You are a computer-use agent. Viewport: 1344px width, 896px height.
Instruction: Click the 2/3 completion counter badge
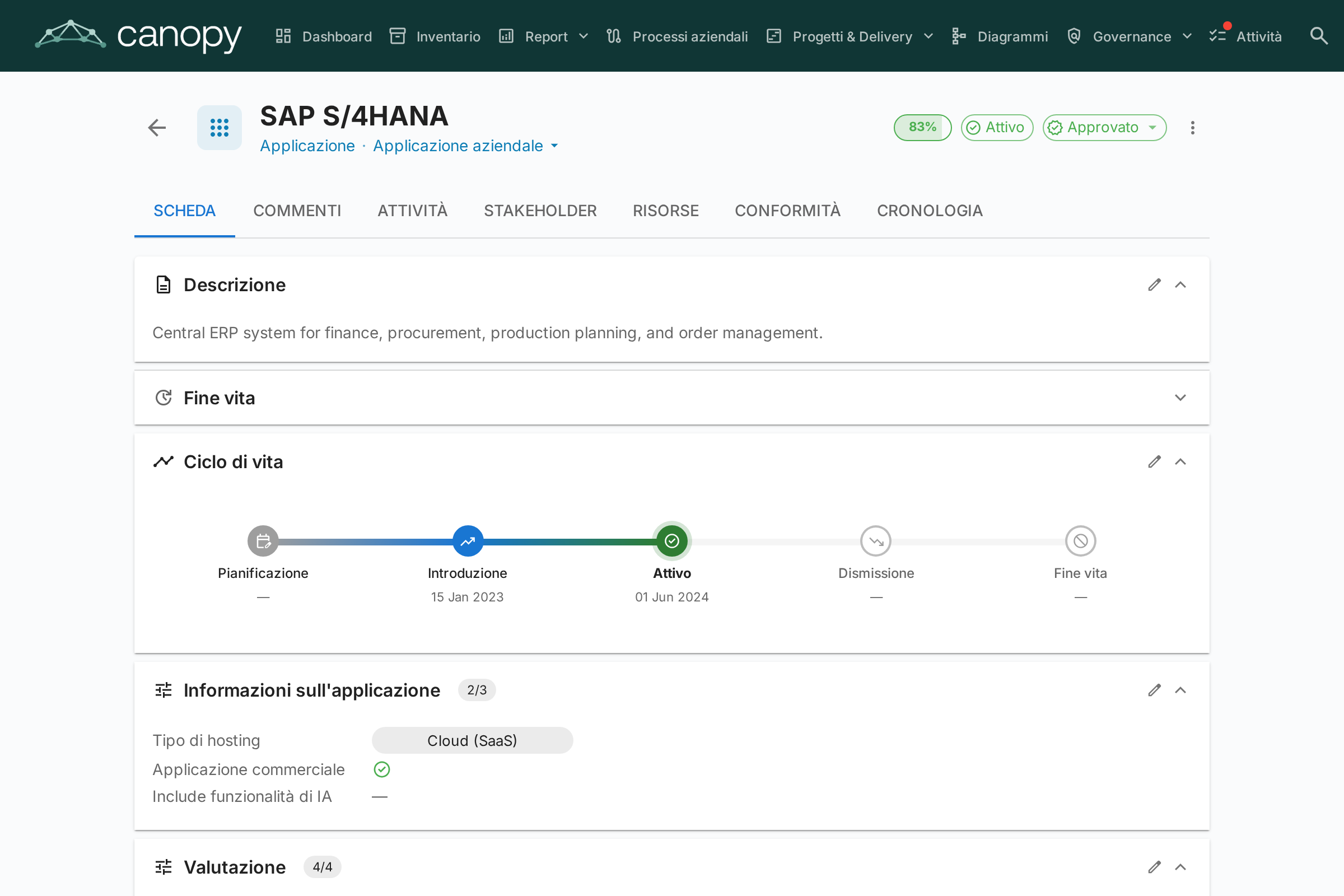point(477,690)
